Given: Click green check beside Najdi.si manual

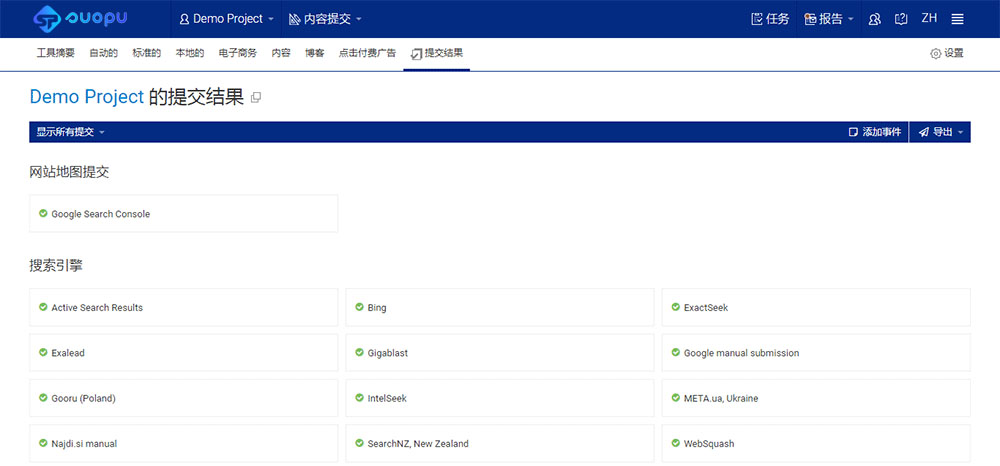Looking at the screenshot, I should [x=43, y=442].
